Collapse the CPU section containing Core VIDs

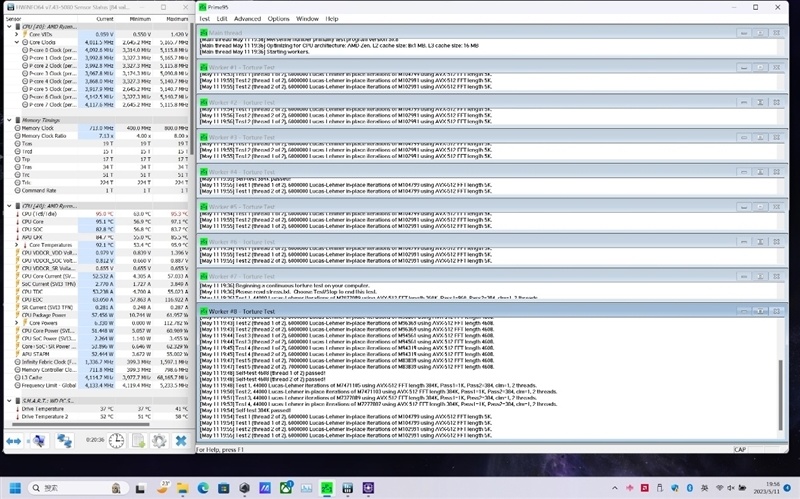(x=9, y=27)
